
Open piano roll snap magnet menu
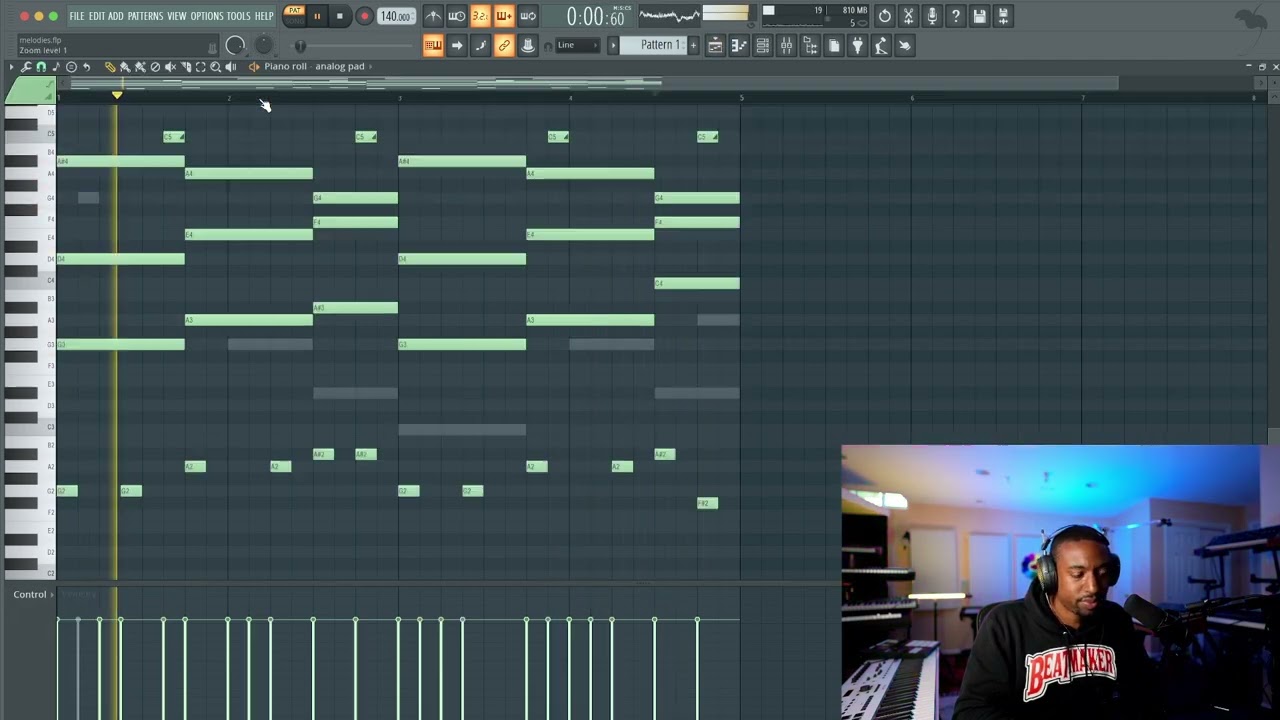point(41,67)
